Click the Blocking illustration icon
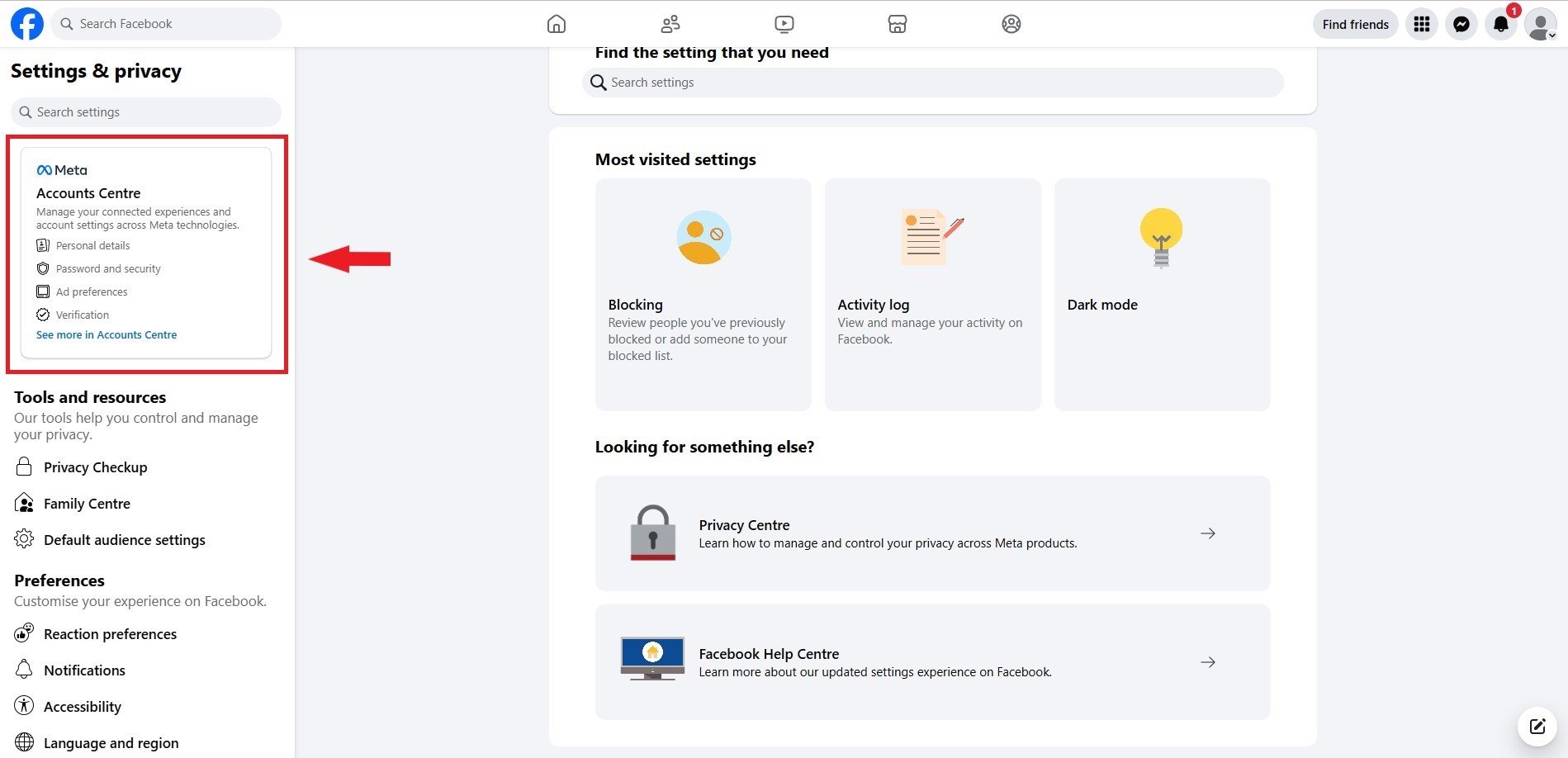Image resolution: width=1568 pixels, height=758 pixels. 703,238
